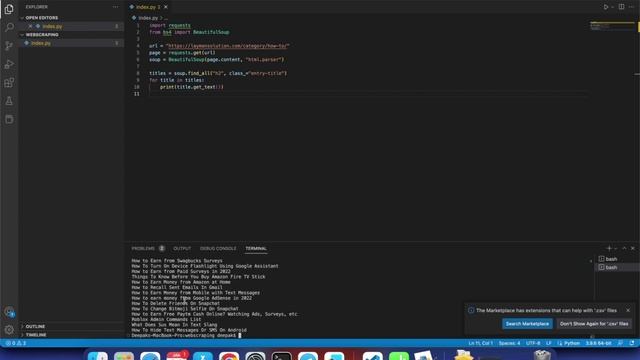The width and height of the screenshot is (640, 360).
Task: Select the 3.9.6 64-bit Python interpreter
Action: pos(598,343)
